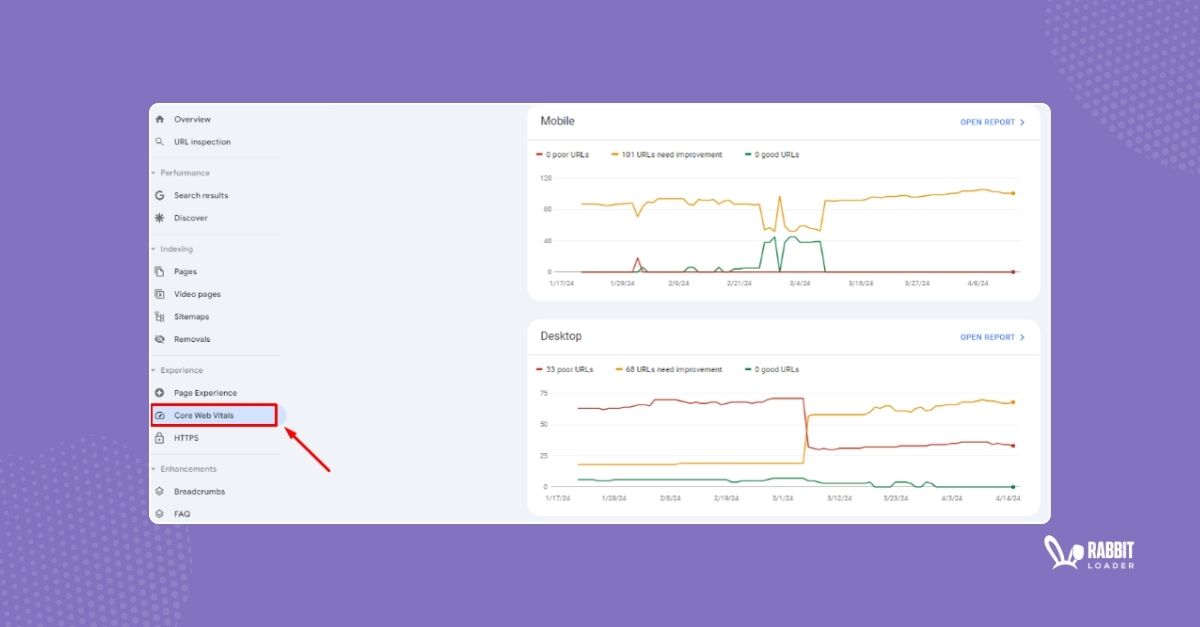Click the Search results icon

coord(160,195)
